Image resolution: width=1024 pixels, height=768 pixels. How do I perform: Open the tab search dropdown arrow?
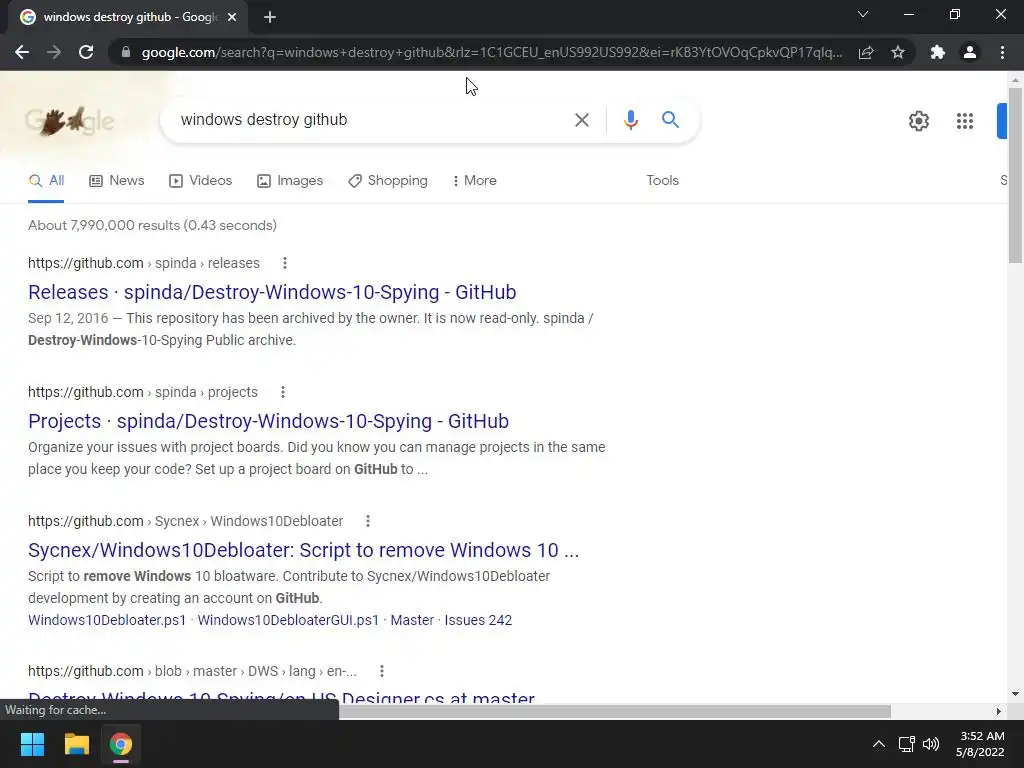863,14
